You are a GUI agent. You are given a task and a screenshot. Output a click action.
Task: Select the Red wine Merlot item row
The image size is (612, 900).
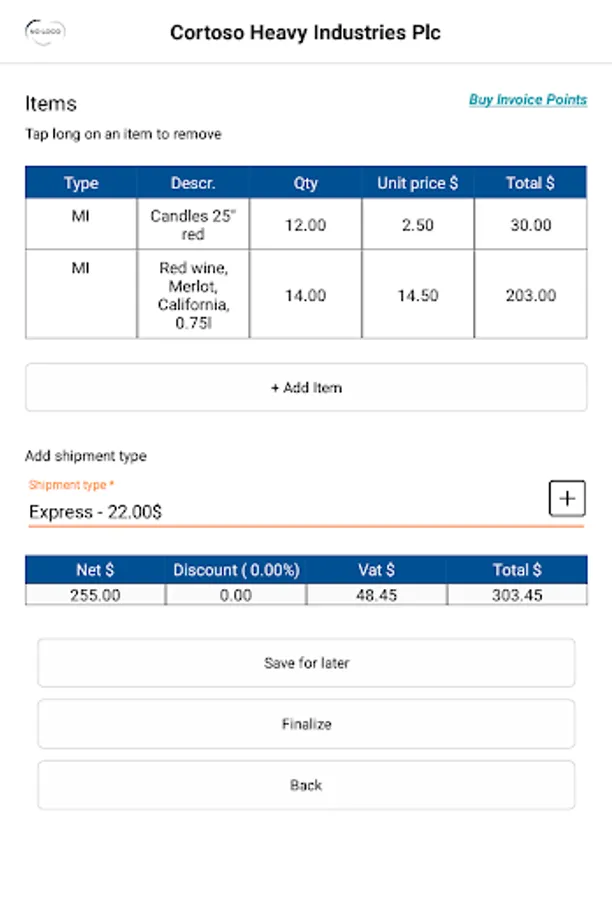coord(193,295)
